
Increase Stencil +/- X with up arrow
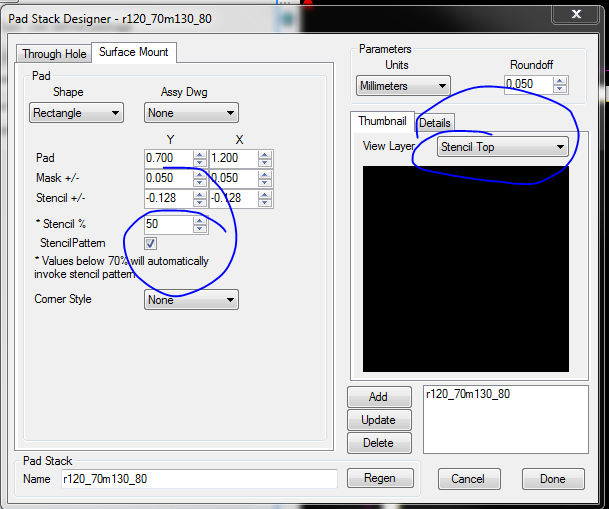pos(265,195)
